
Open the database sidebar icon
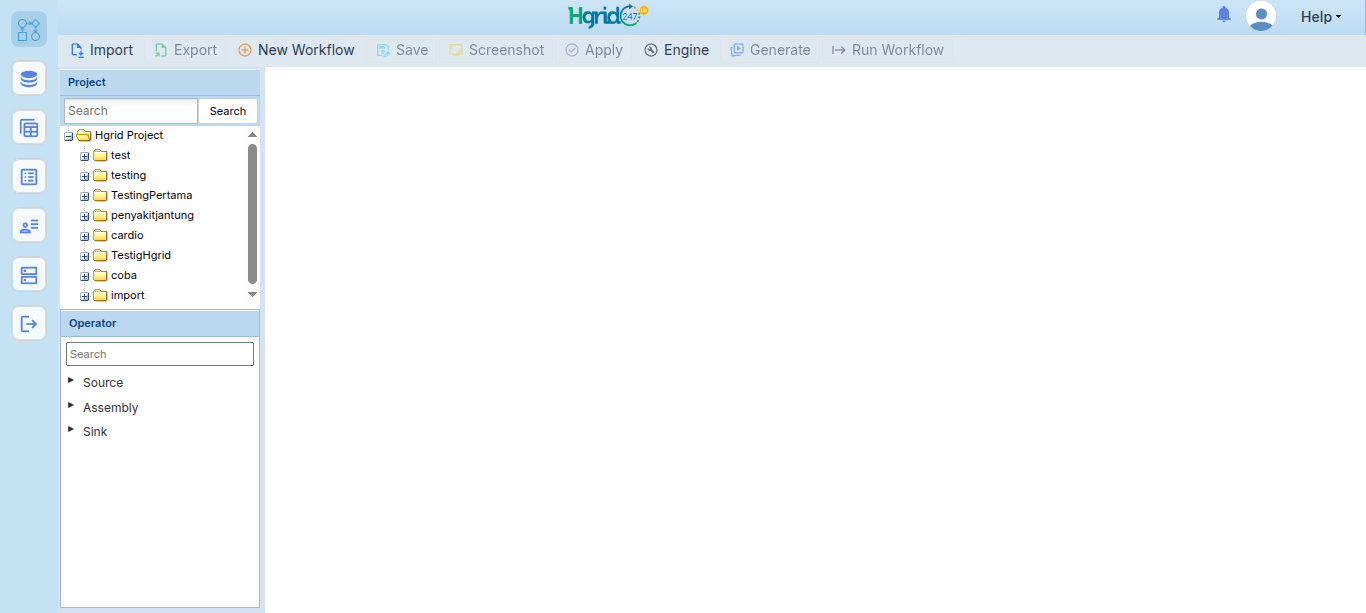pos(29,78)
